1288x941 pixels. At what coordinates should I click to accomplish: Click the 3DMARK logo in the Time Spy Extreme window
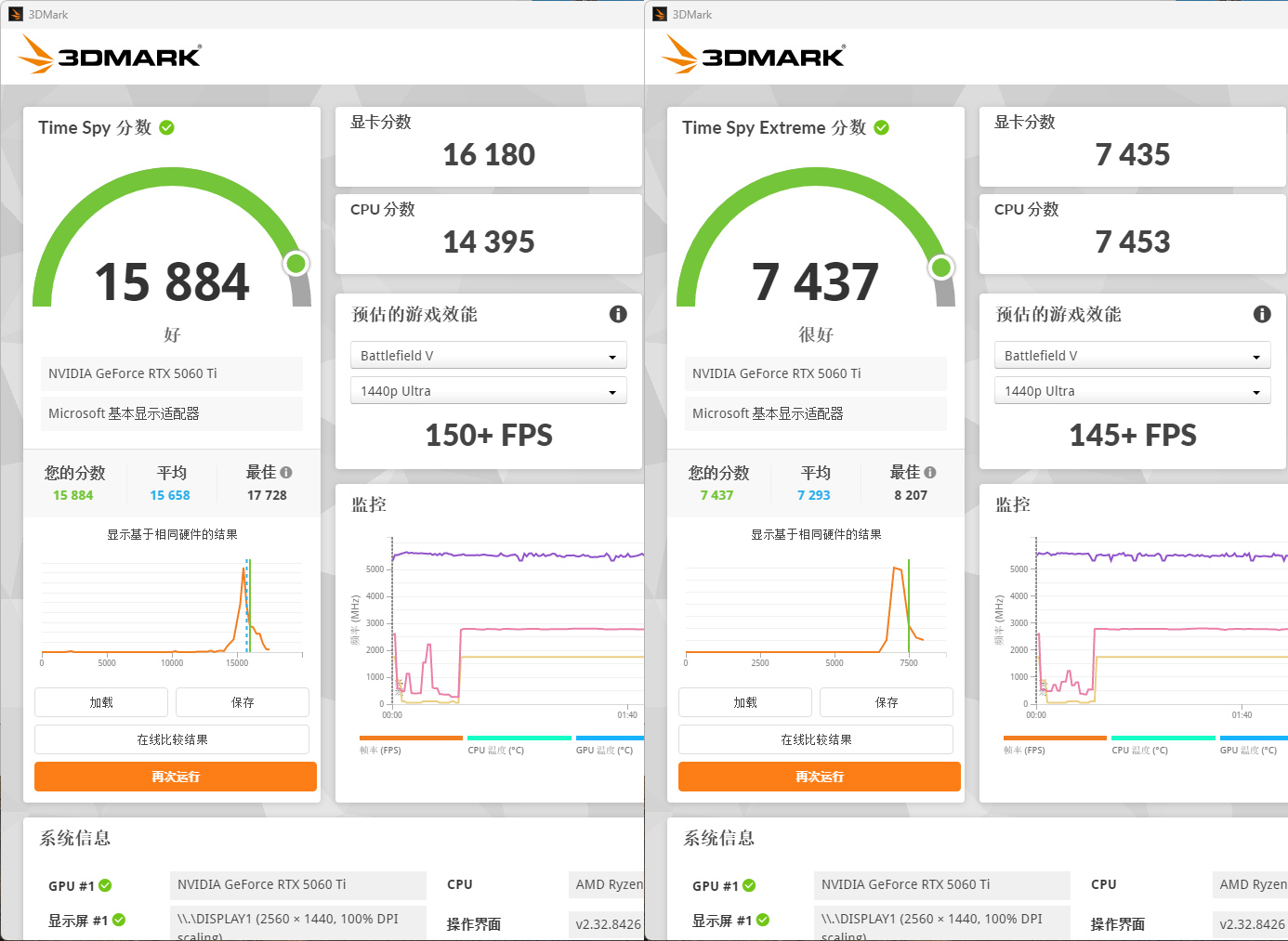(x=754, y=55)
